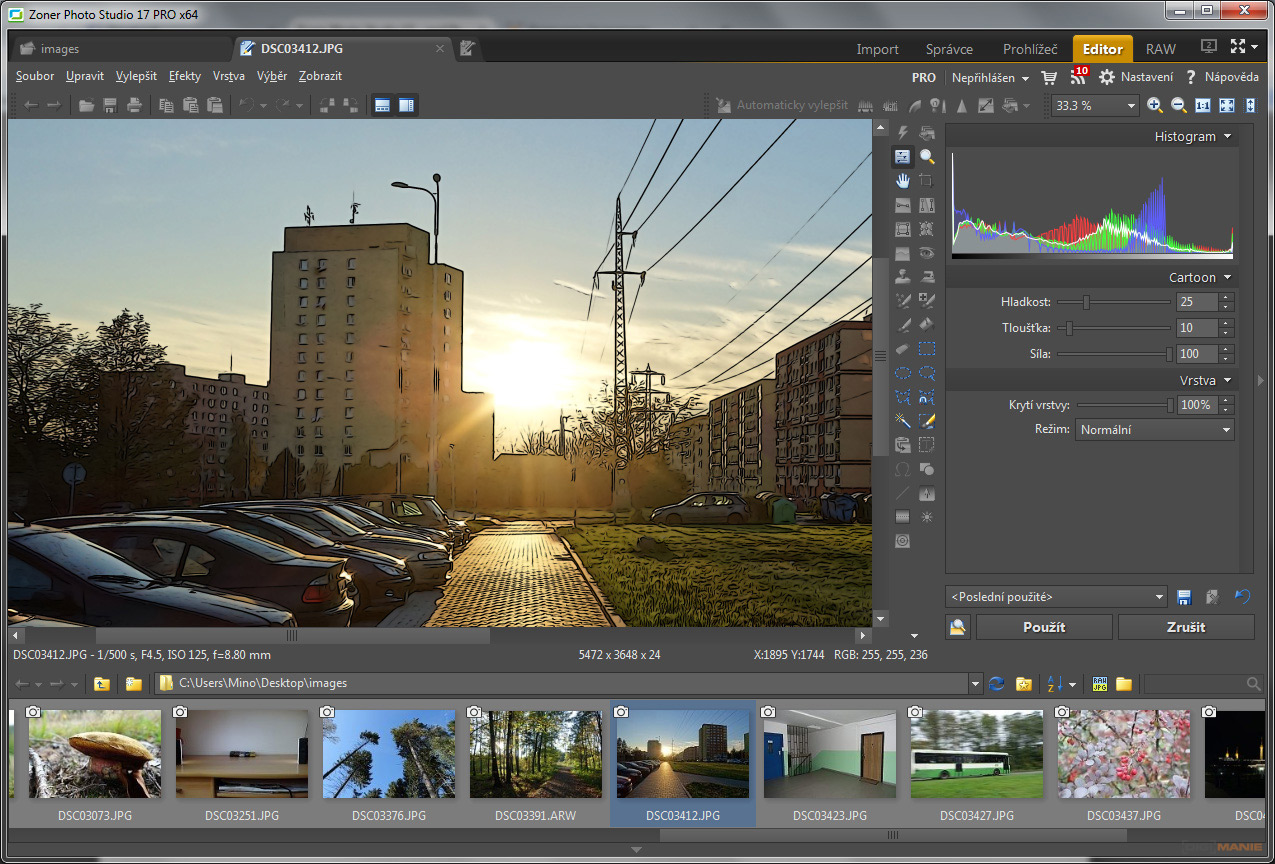Image resolution: width=1275 pixels, height=864 pixels.
Task: Click the fit-to-screen zoom icon
Action: 1226,105
